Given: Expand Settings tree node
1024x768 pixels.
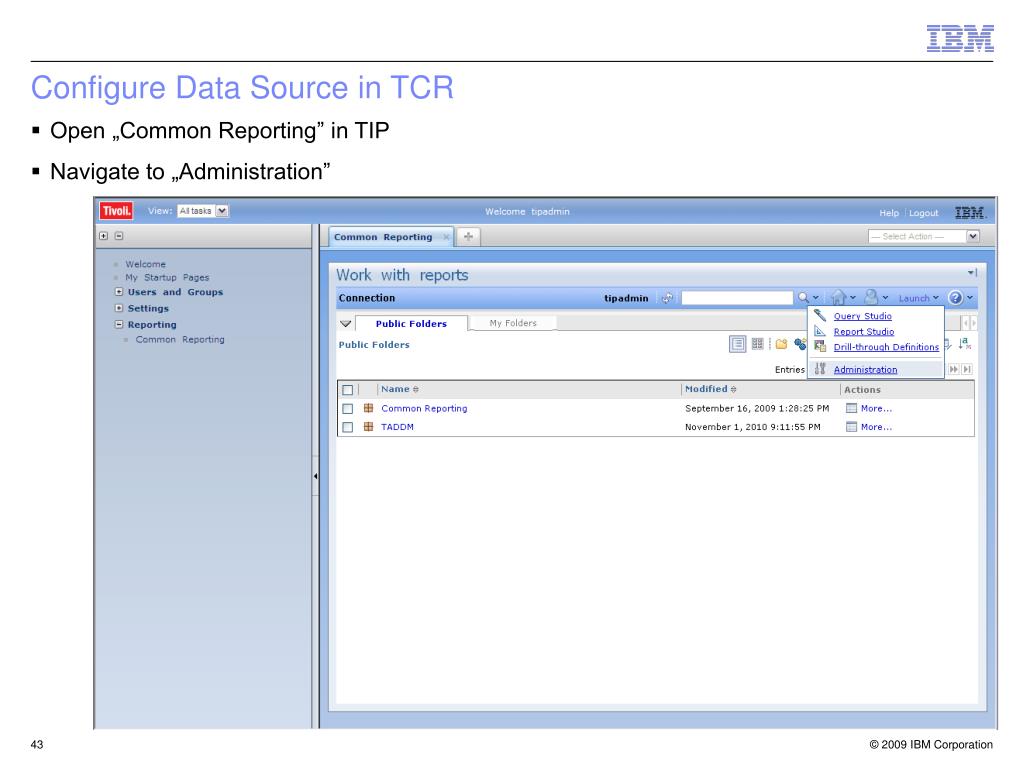Looking at the screenshot, I should point(119,308).
